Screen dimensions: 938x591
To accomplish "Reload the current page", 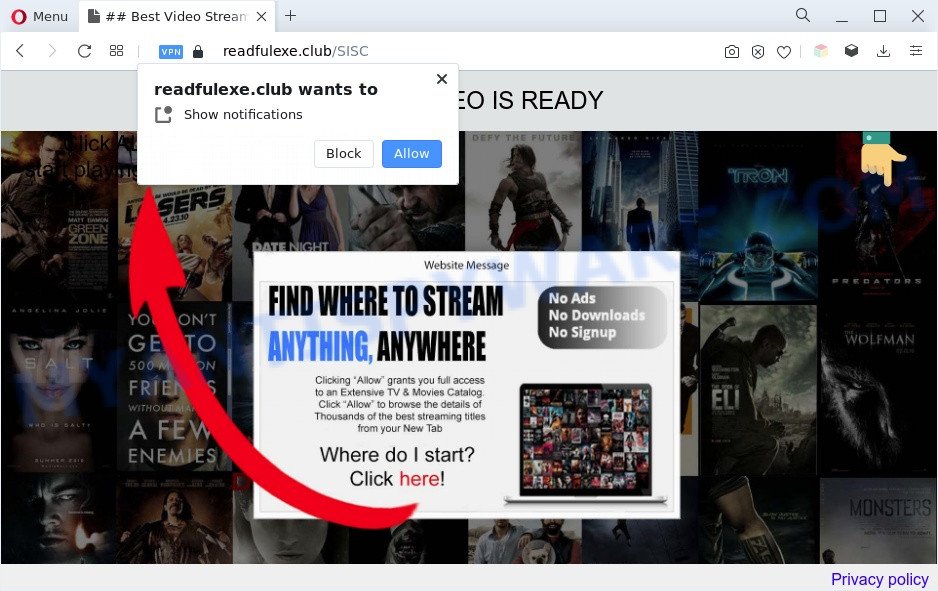I will pyautogui.click(x=84, y=51).
